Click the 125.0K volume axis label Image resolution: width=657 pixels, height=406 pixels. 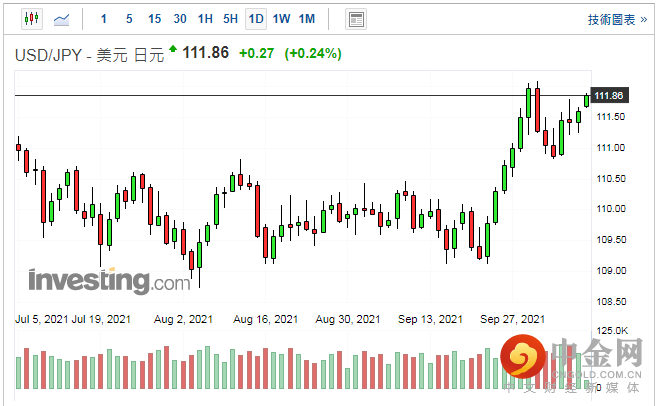[612, 331]
